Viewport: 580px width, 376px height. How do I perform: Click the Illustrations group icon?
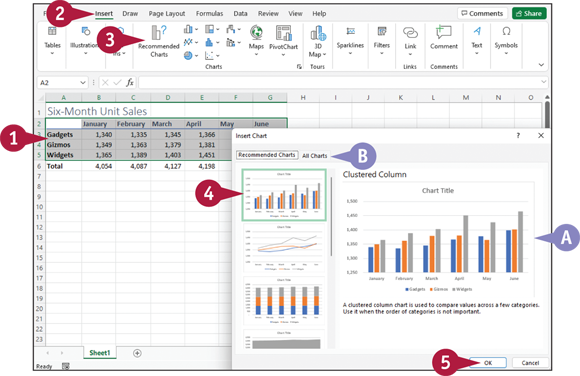[85, 32]
